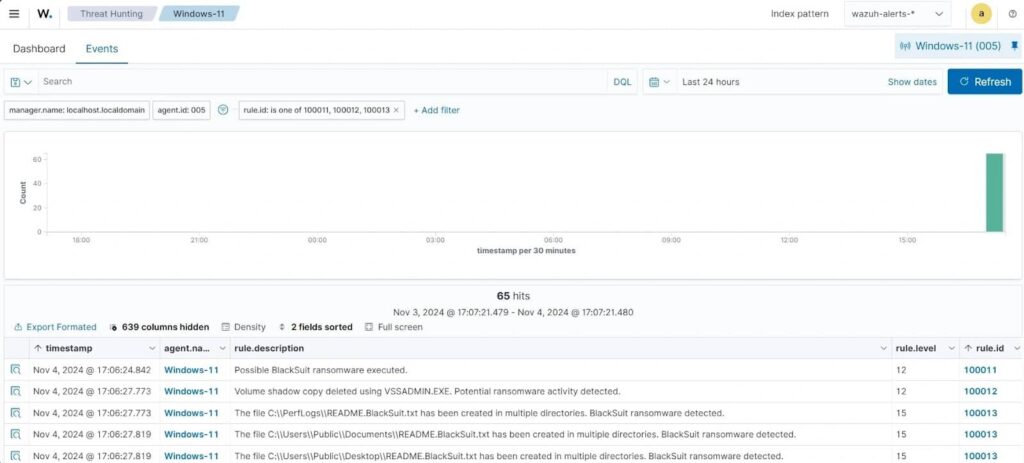Select the Public Documents README.BlackSuit.txt cell

click(x=515, y=434)
